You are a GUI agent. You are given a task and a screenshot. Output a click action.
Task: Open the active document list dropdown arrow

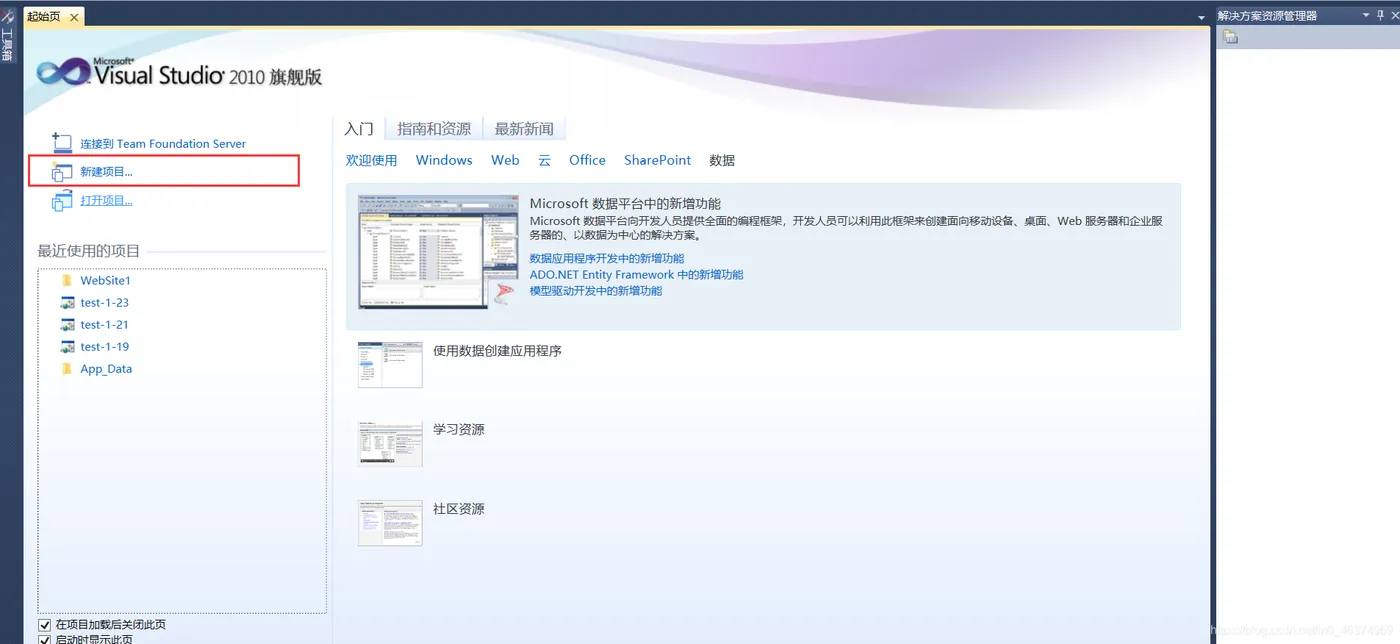(x=1201, y=18)
